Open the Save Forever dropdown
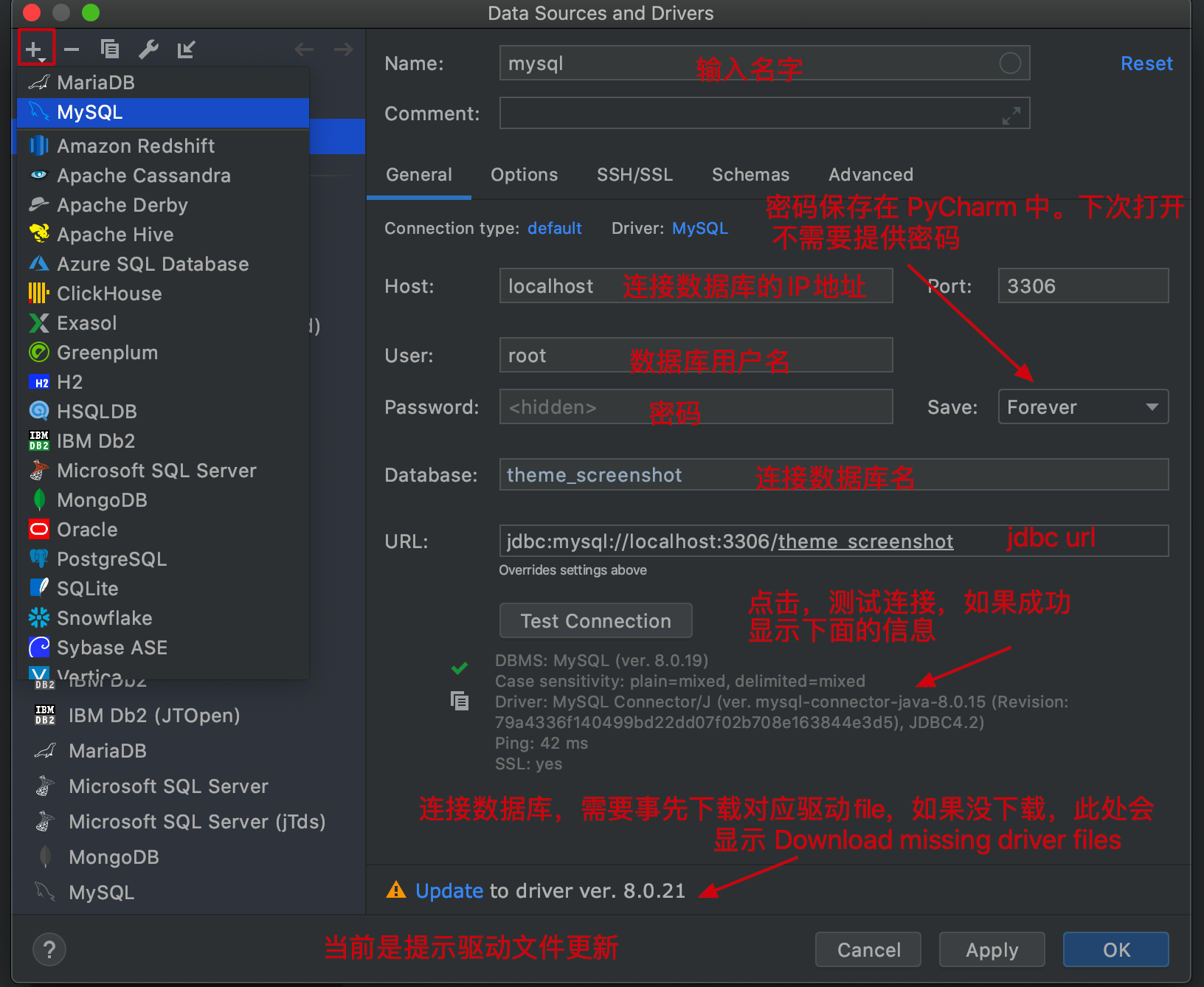The height and width of the screenshot is (987, 1204). pos(1083,407)
